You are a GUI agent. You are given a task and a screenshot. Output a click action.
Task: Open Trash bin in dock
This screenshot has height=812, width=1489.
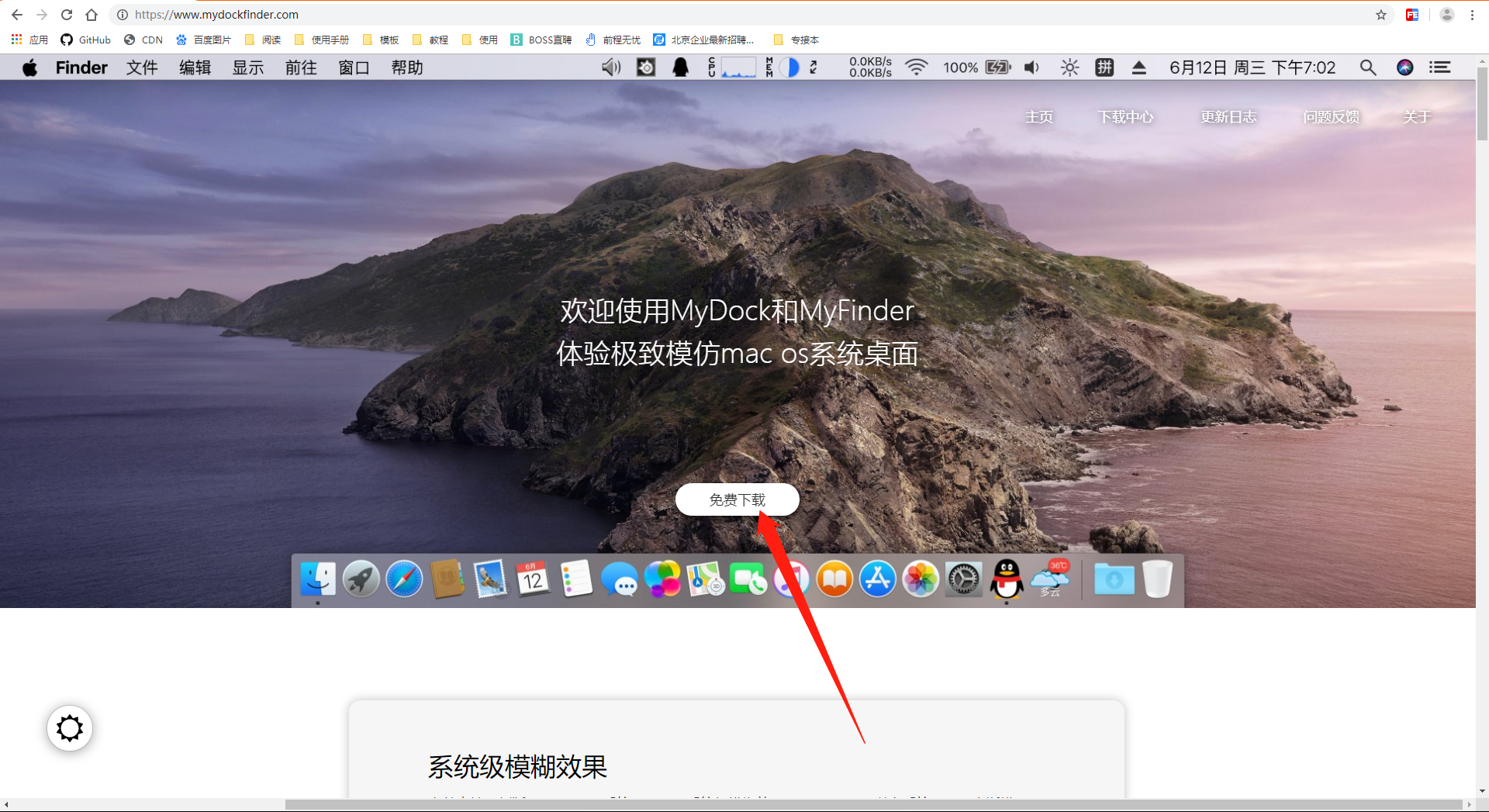[1157, 579]
